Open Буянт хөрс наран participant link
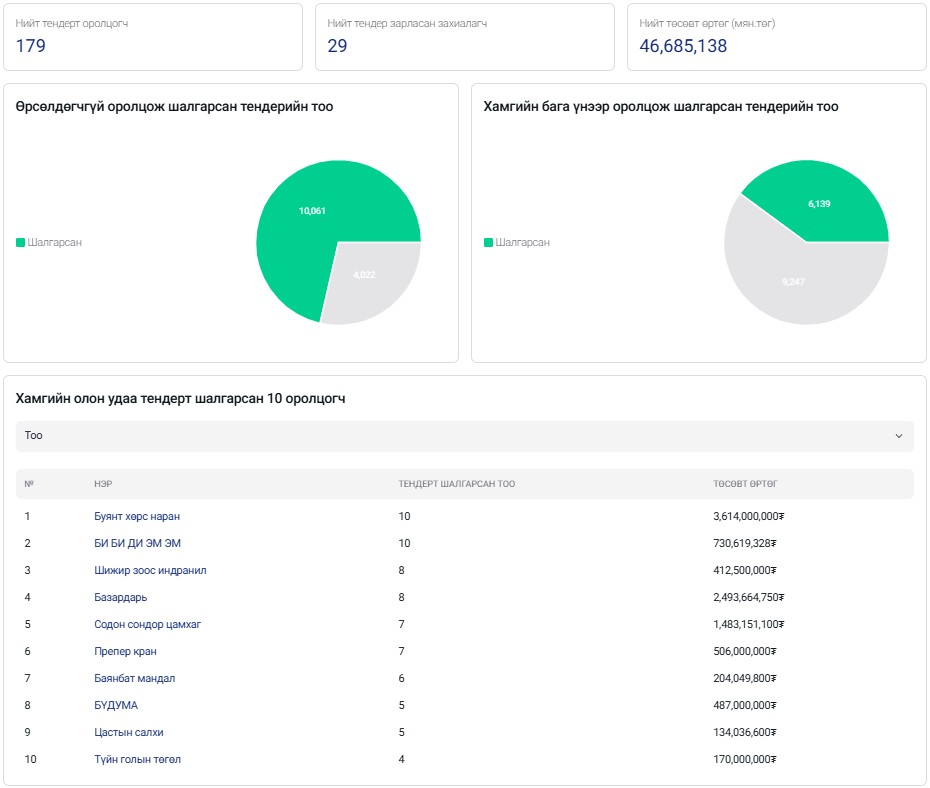The height and width of the screenshot is (788, 930). (x=137, y=516)
